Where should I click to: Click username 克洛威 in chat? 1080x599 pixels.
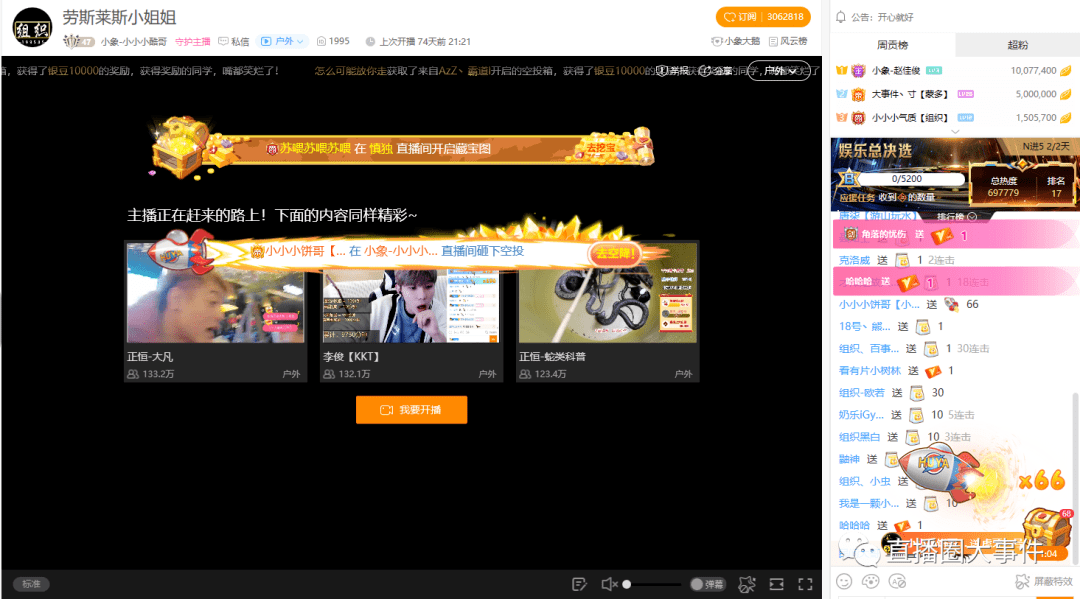(x=854, y=260)
